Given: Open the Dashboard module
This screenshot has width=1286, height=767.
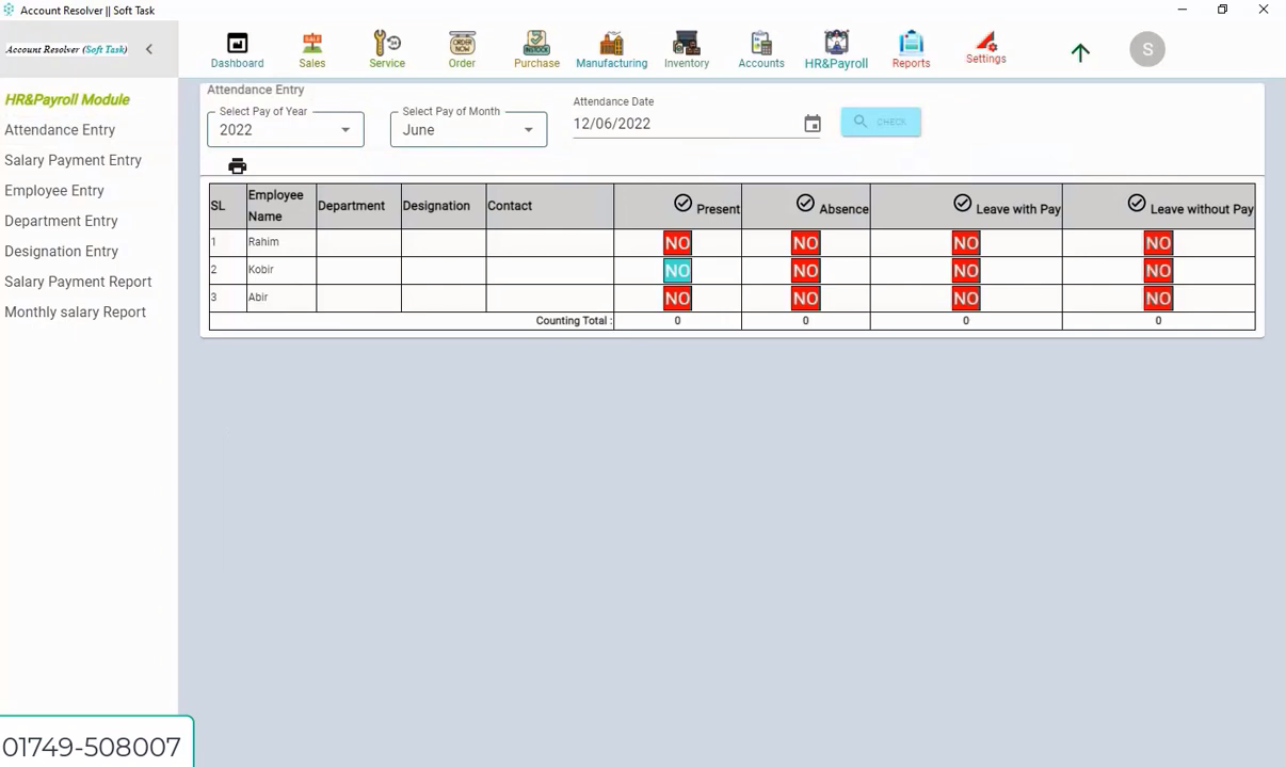Looking at the screenshot, I should coord(237,48).
